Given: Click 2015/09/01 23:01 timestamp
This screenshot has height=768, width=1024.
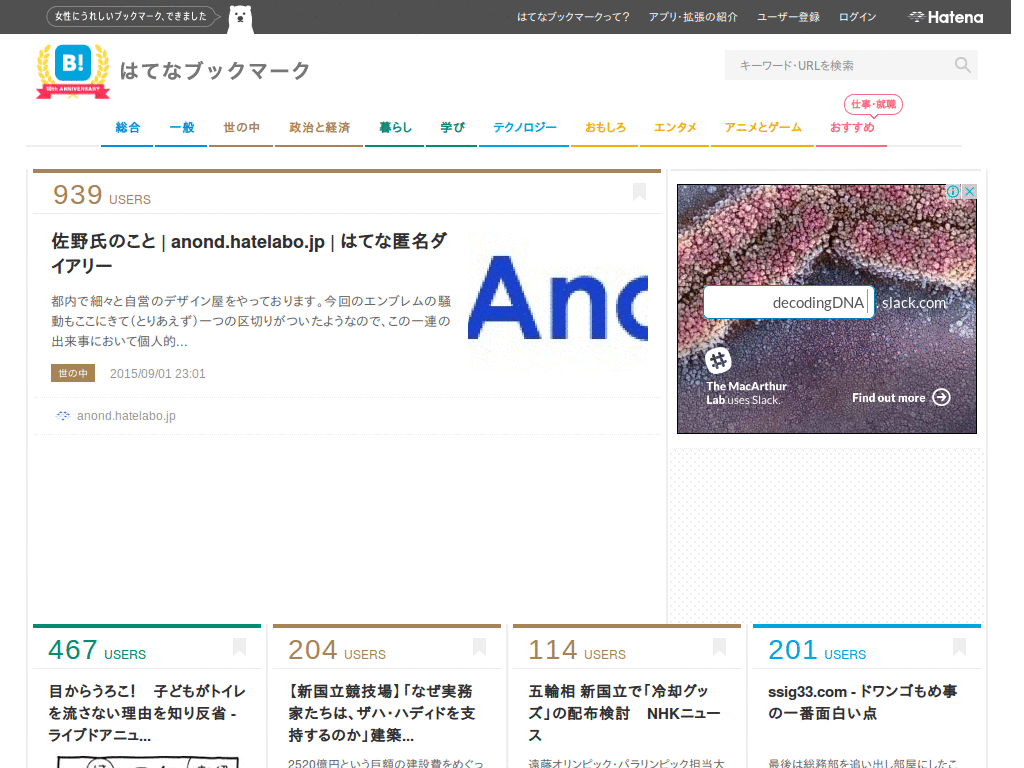Looking at the screenshot, I should [x=157, y=374].
